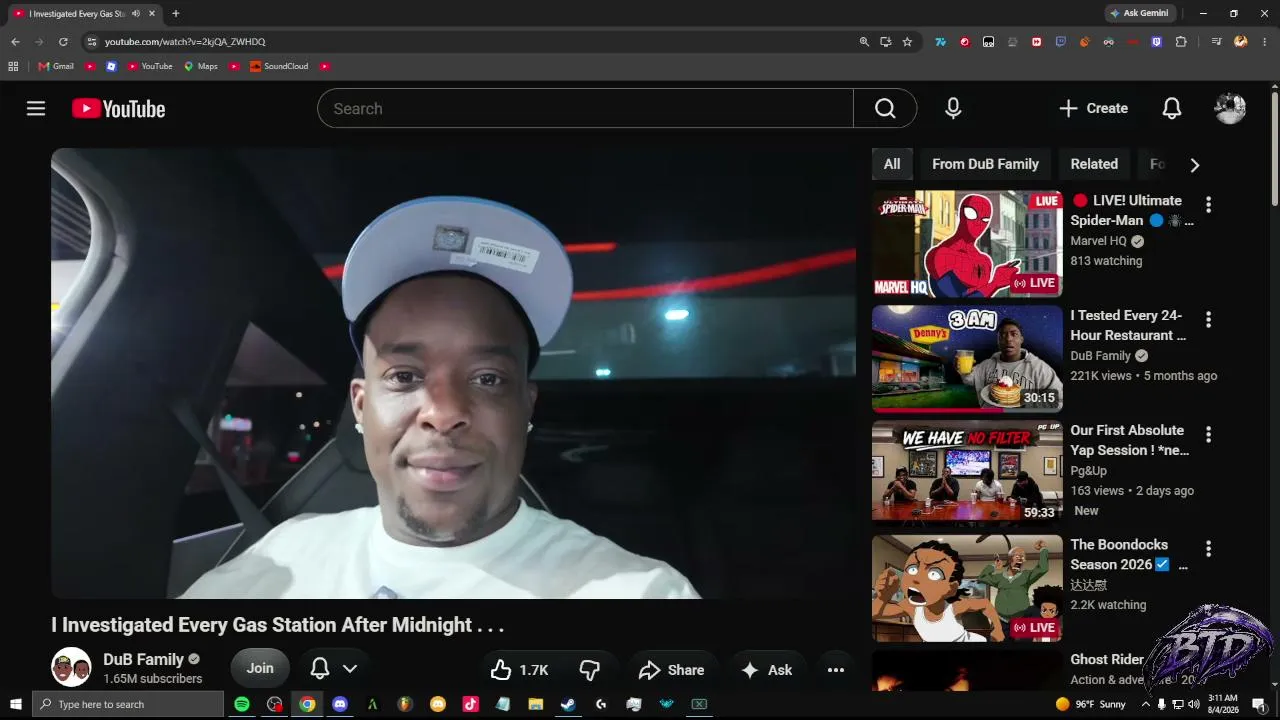This screenshot has height=720, width=1280.
Task: Open the YouTube account avatar menu
Action: (1230, 108)
